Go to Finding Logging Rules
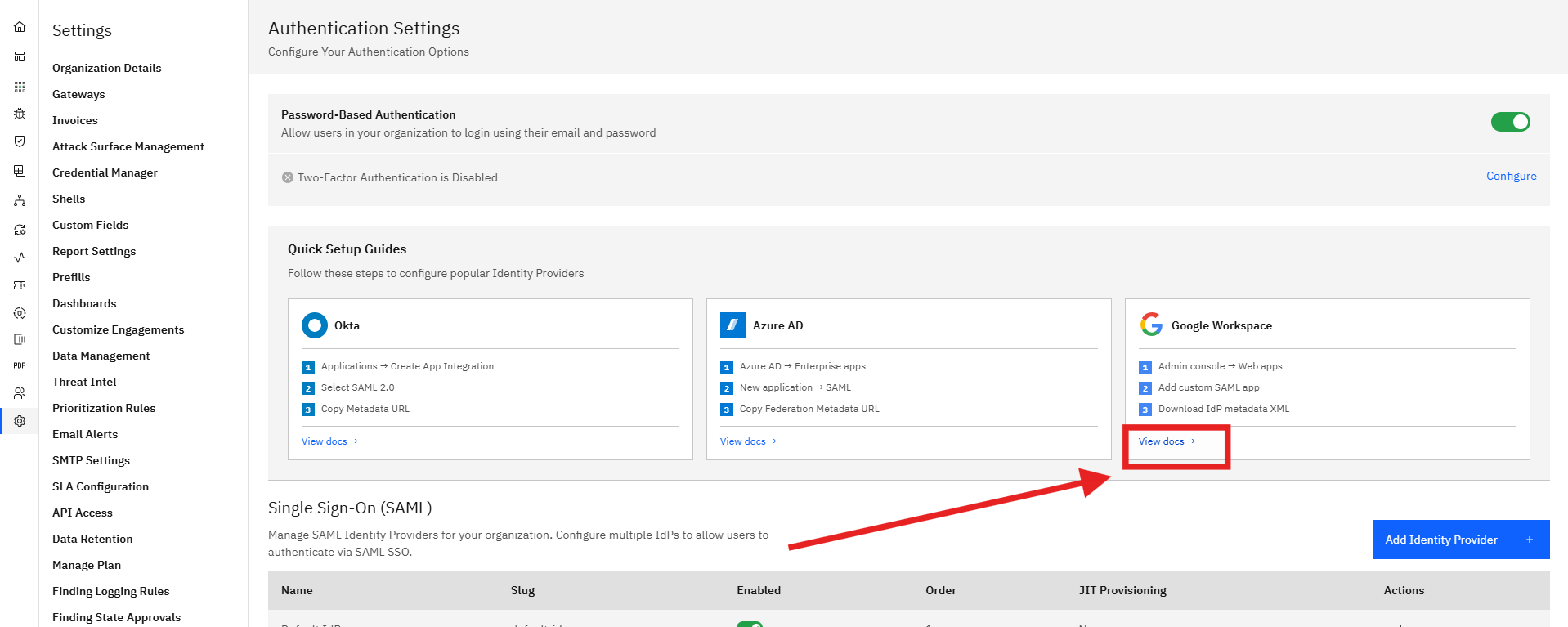Screen dimensions: 1568x627 (111, 591)
